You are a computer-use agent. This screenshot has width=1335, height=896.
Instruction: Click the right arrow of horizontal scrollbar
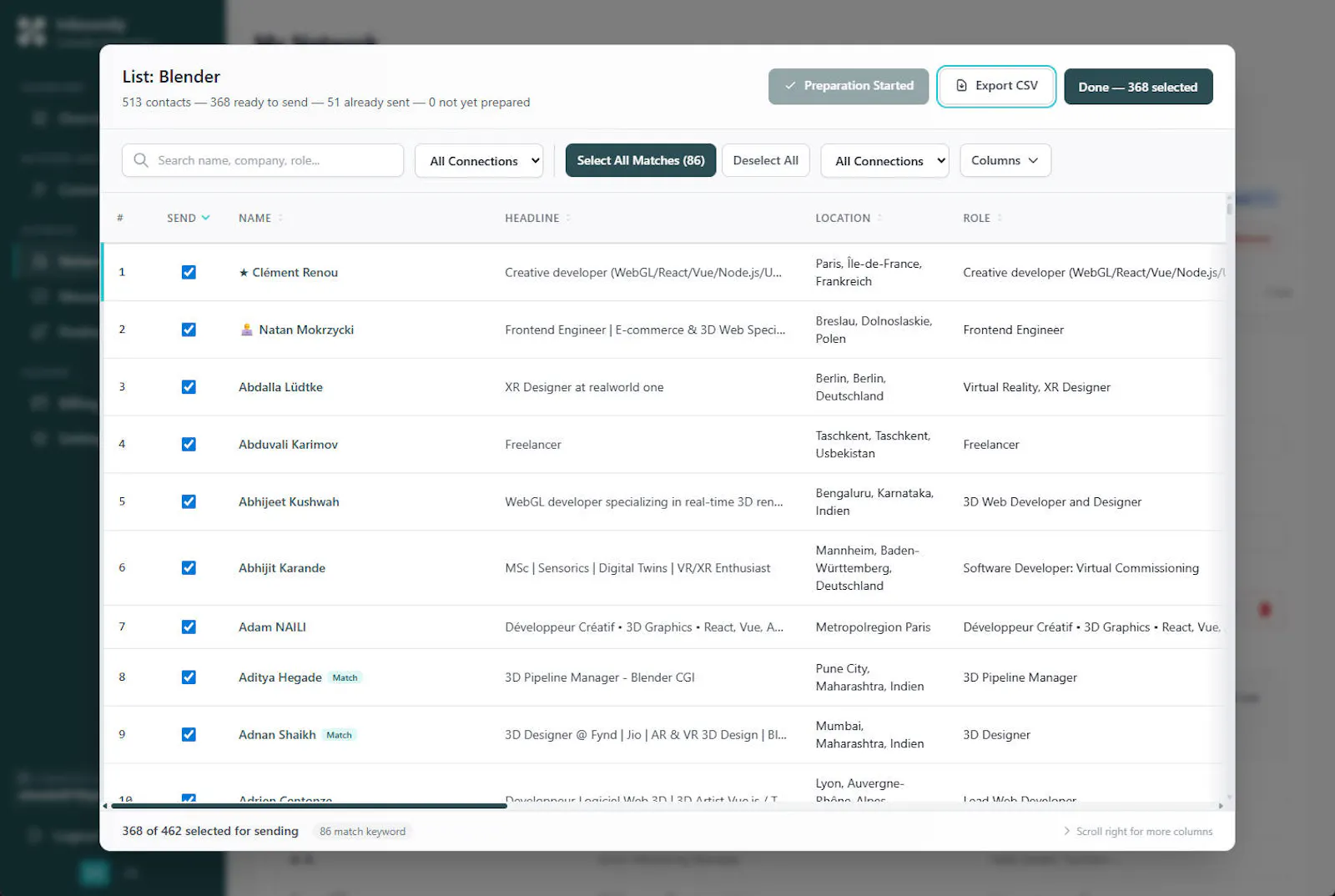pyautogui.click(x=1221, y=806)
